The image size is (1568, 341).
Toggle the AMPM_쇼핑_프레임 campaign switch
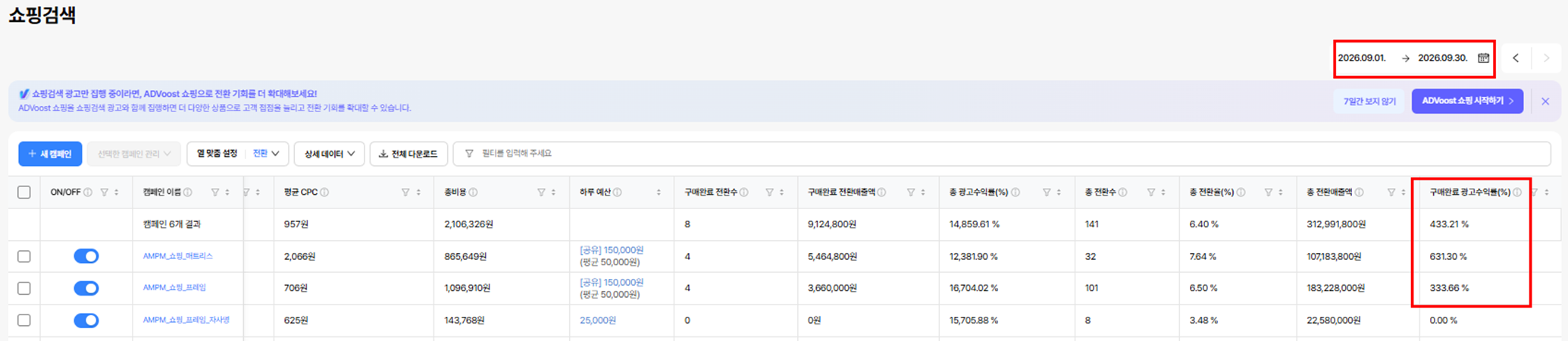pos(86,288)
